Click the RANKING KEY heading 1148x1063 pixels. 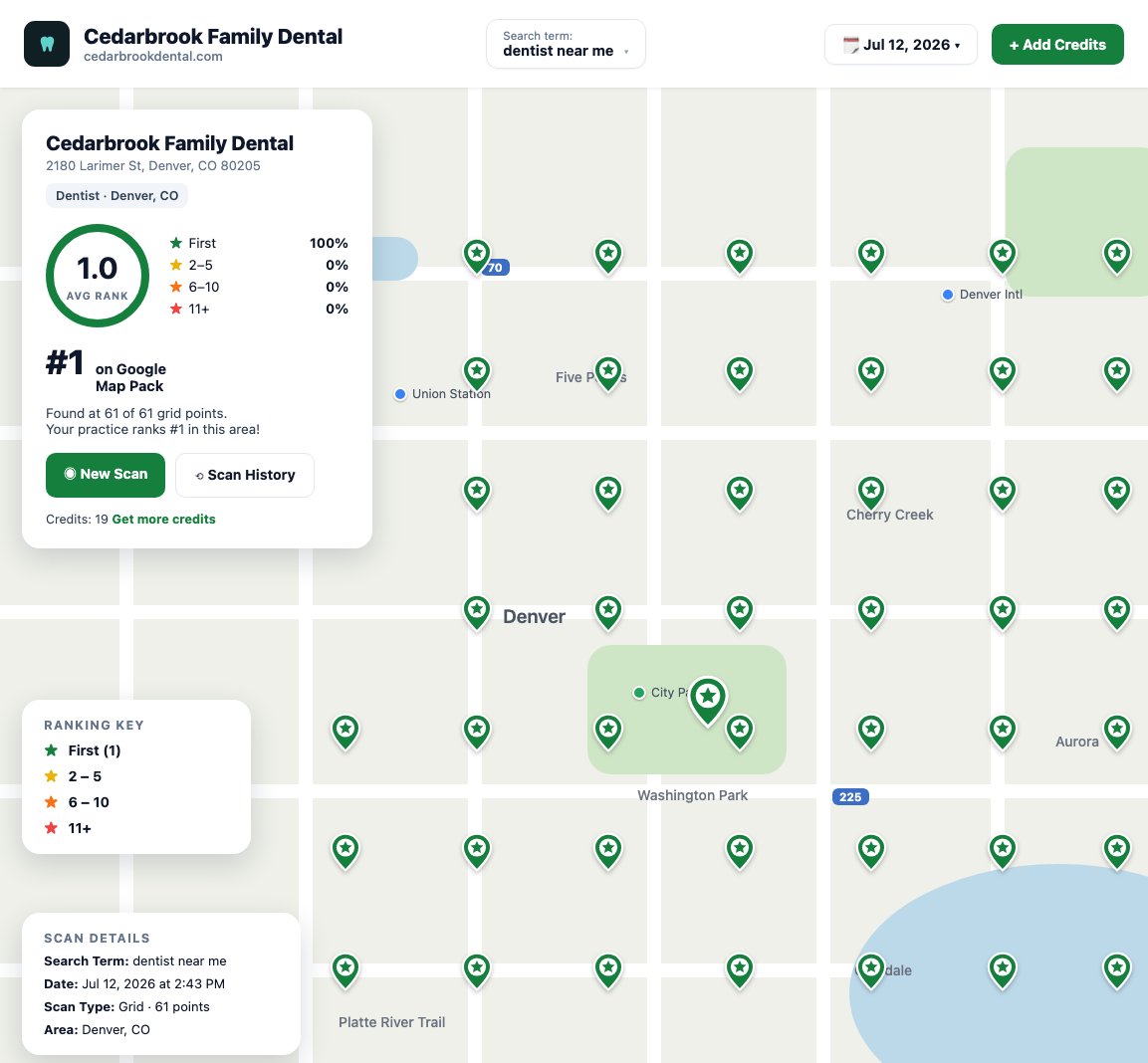pos(94,725)
